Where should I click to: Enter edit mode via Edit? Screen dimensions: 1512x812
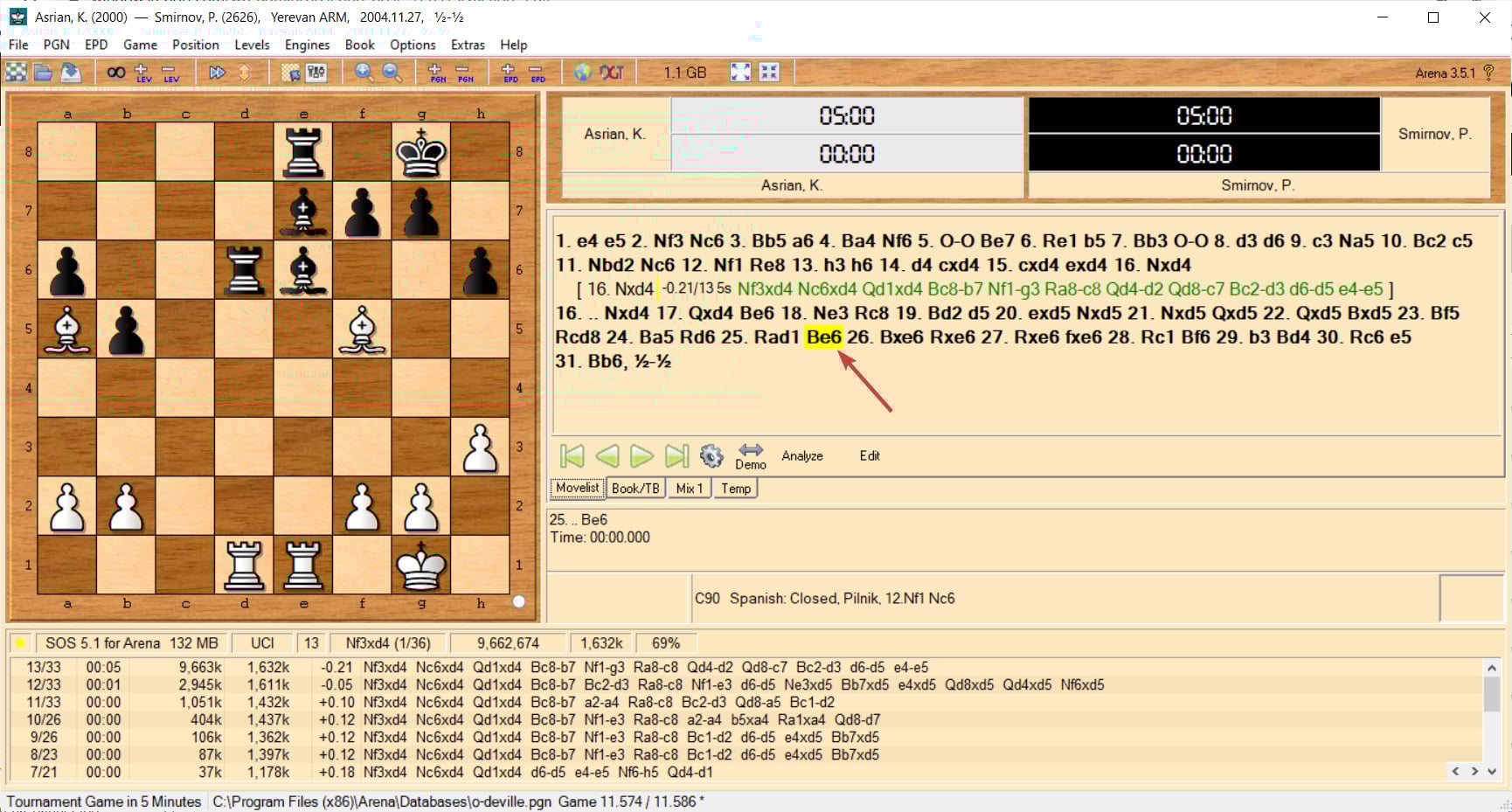coord(869,455)
